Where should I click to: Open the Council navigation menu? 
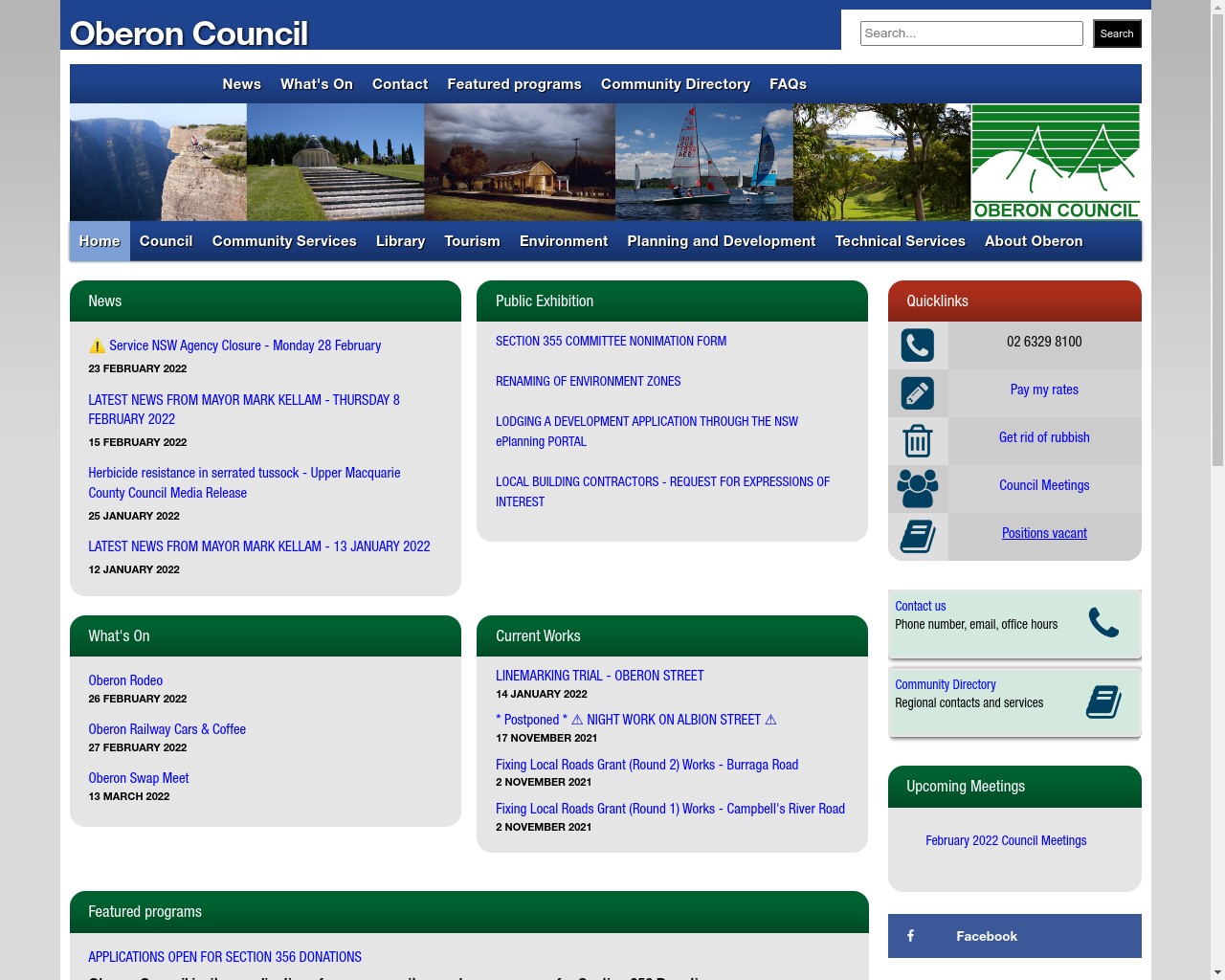(x=167, y=241)
